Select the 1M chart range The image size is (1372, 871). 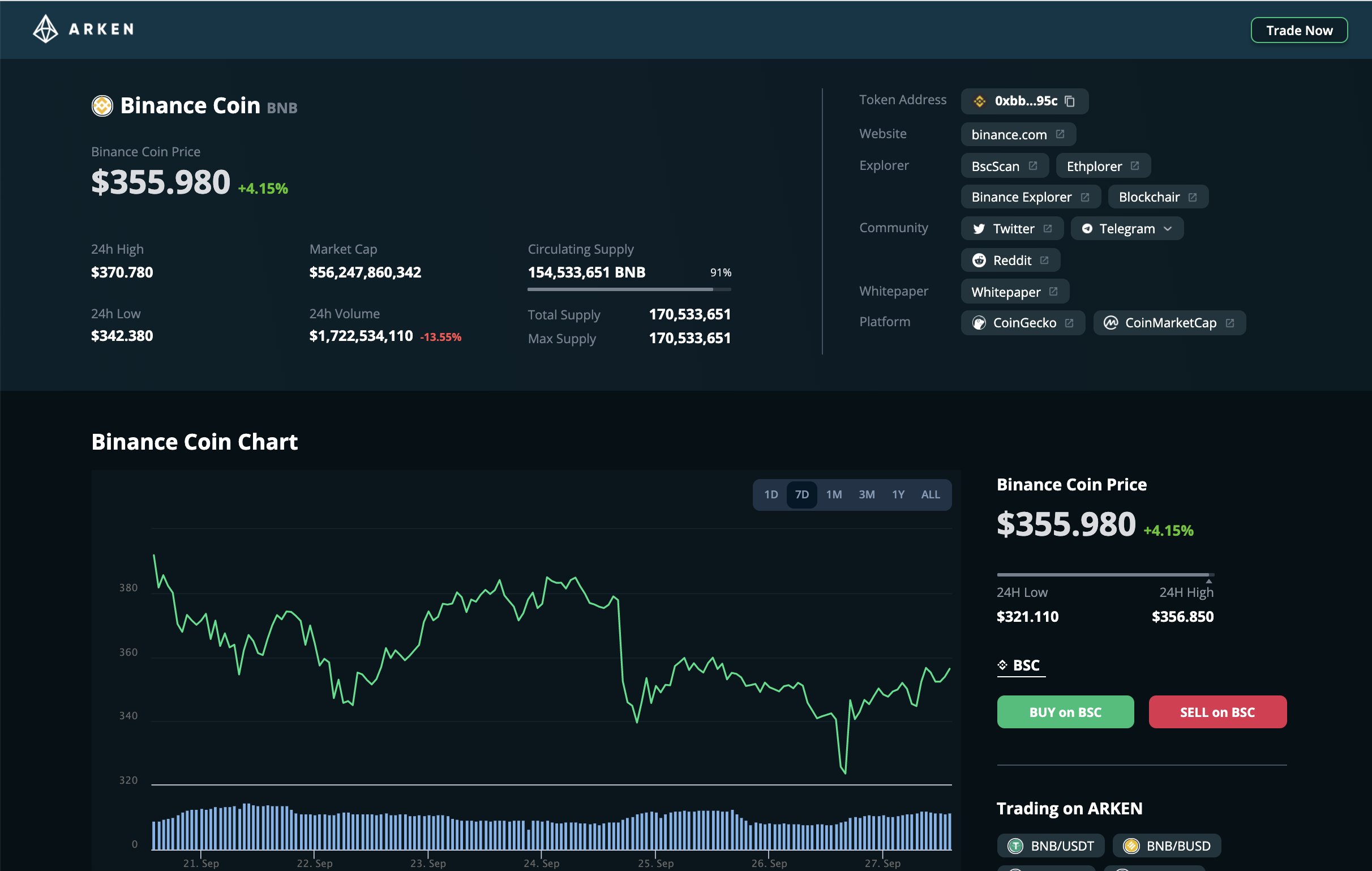(x=834, y=495)
